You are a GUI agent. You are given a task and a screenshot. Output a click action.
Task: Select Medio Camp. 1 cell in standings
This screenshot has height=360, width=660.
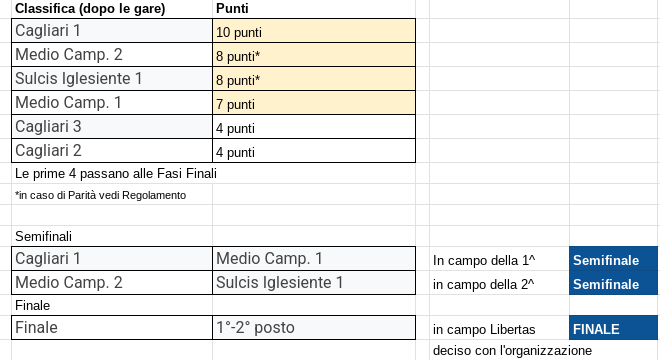pos(112,103)
